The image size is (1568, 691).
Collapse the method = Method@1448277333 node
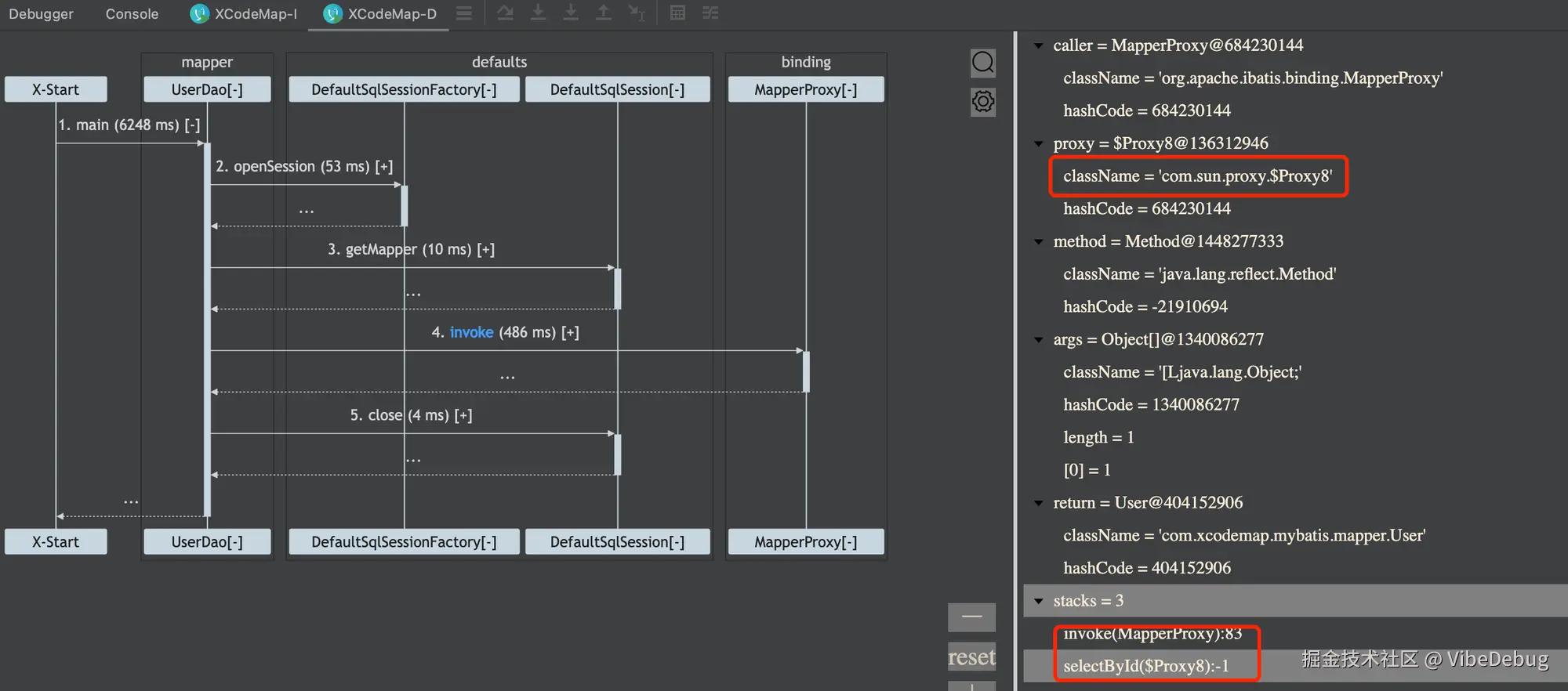point(1039,242)
